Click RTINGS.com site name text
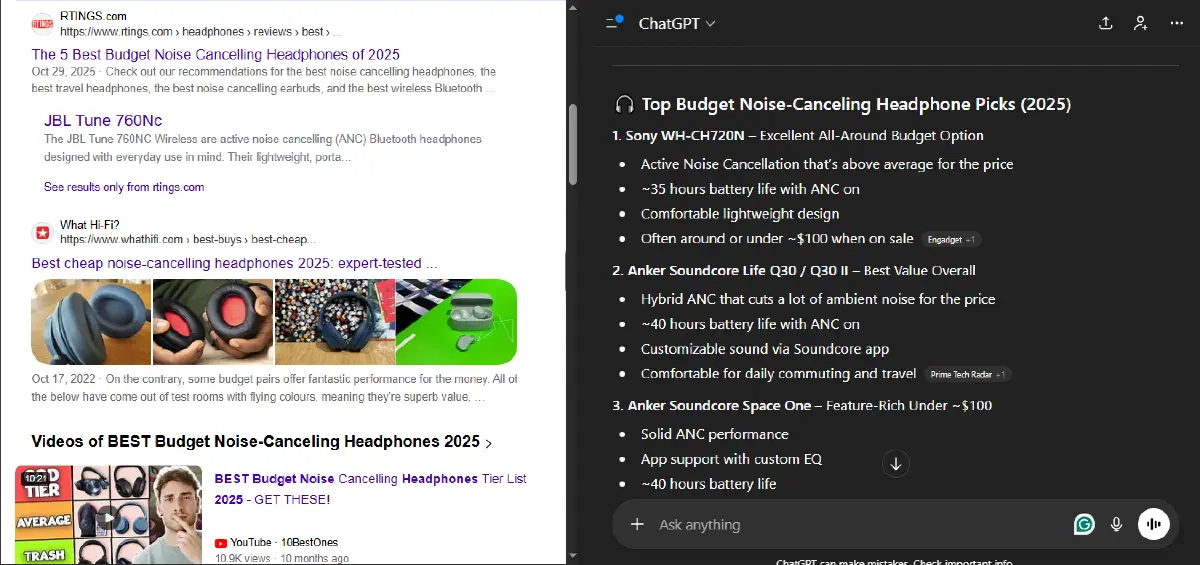 point(93,17)
